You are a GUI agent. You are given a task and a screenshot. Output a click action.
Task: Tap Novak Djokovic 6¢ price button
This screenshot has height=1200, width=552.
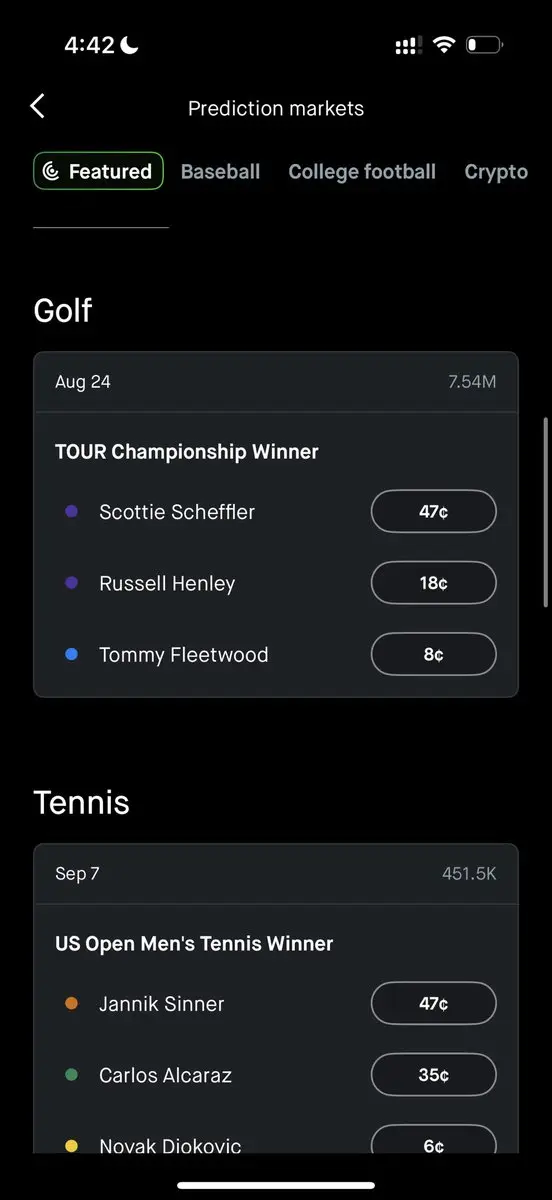pyautogui.click(x=434, y=1141)
